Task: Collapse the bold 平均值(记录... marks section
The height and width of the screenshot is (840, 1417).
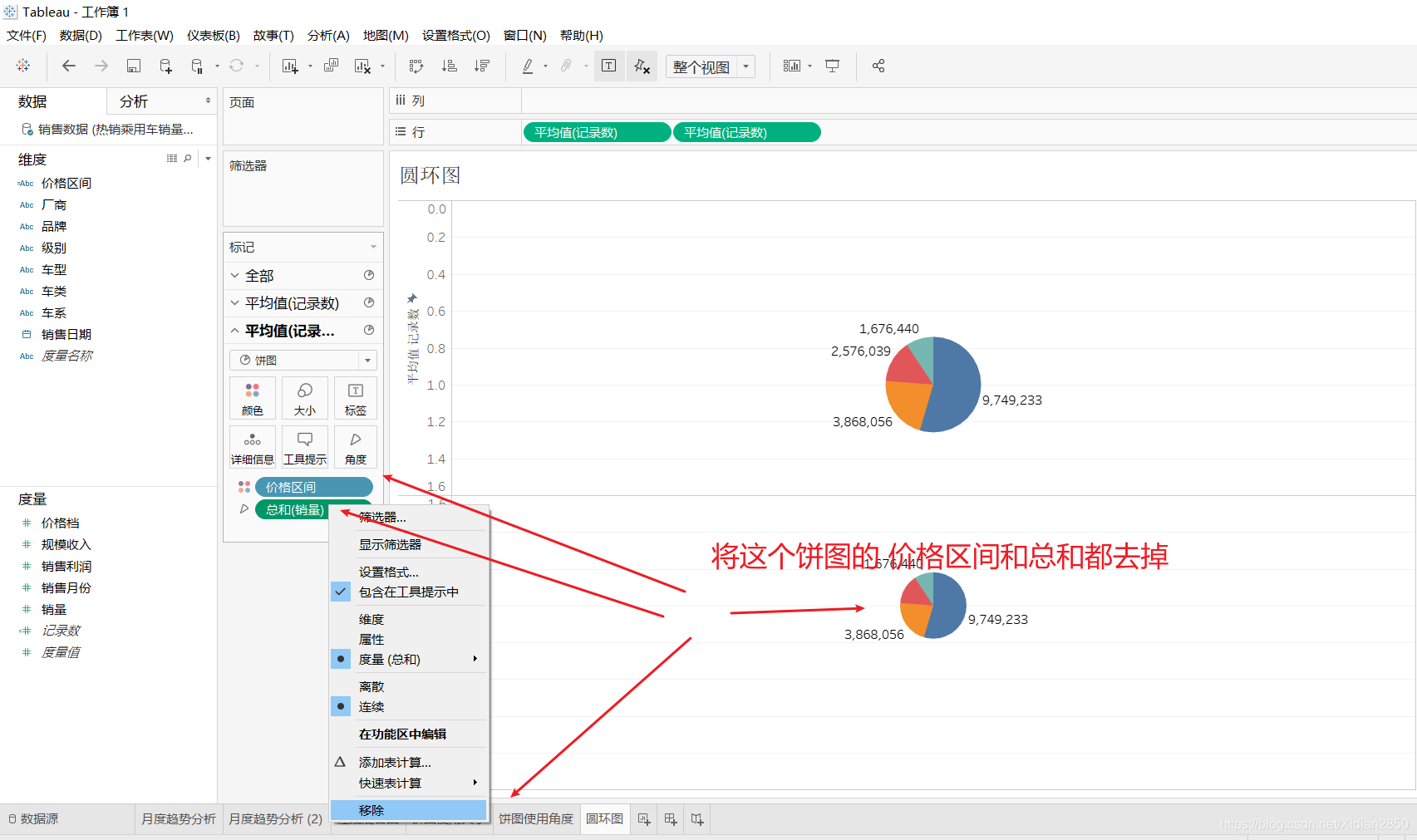Action: point(235,331)
